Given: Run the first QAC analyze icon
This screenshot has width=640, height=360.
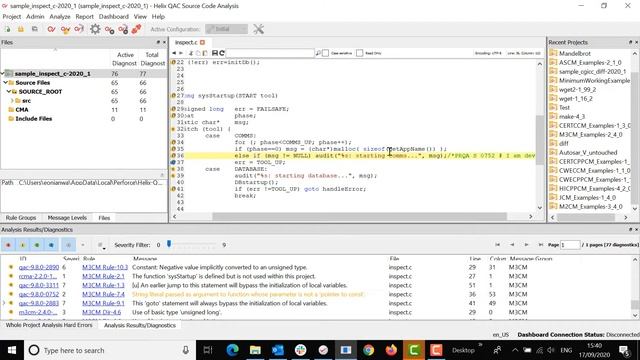Looking at the screenshot, I should pyautogui.click(x=51, y=29).
